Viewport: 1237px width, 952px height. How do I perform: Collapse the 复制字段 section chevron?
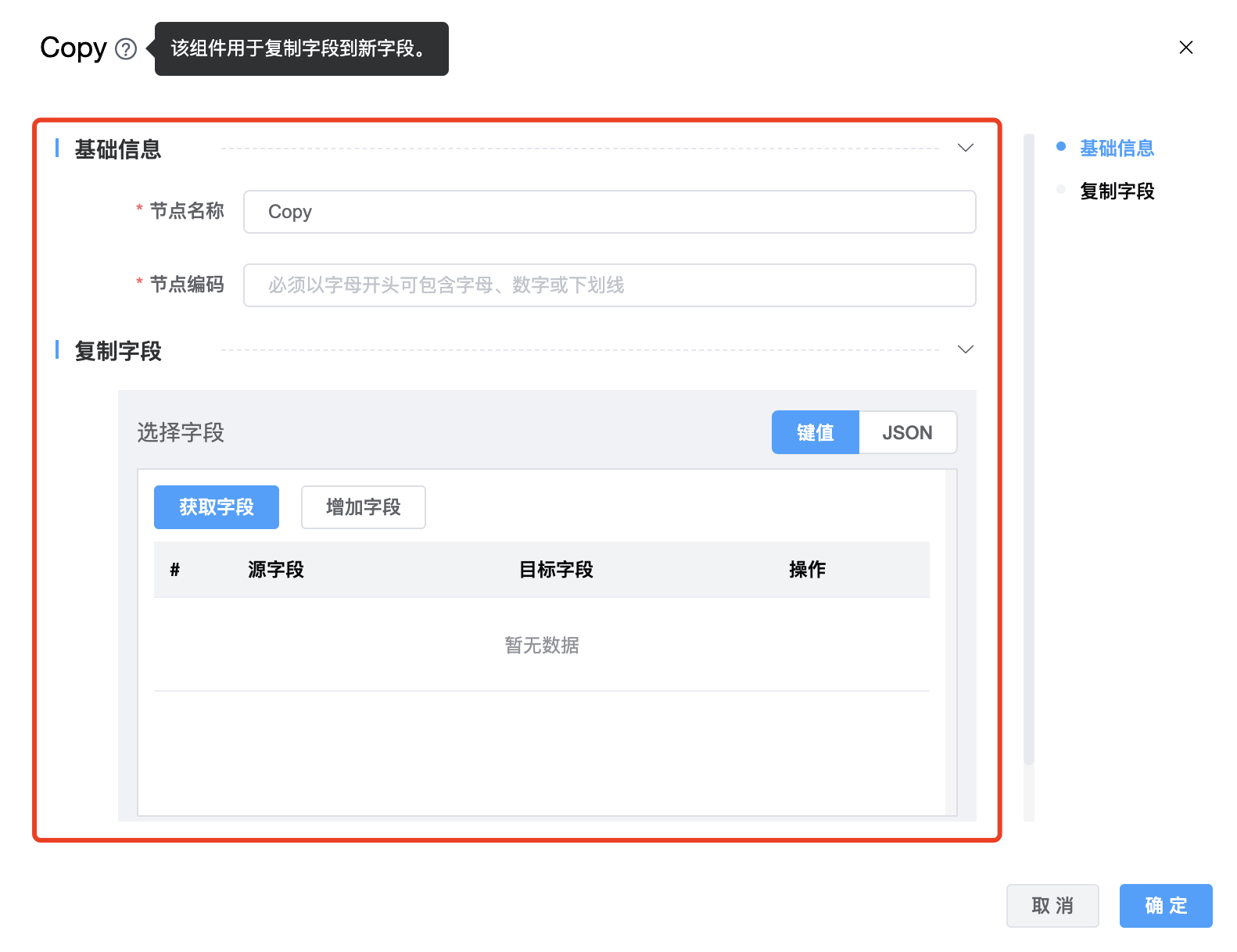point(966,349)
